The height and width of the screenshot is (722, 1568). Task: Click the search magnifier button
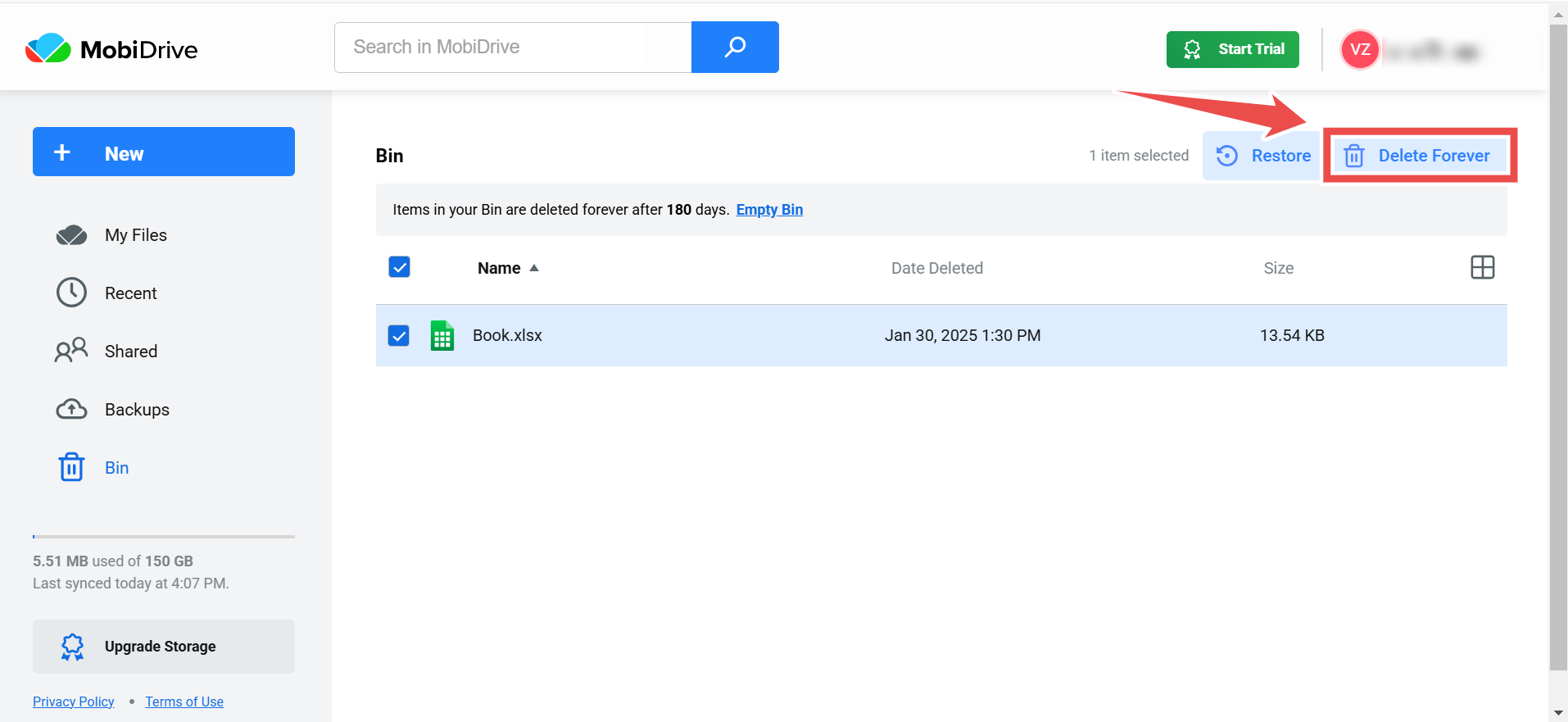pyautogui.click(x=735, y=48)
